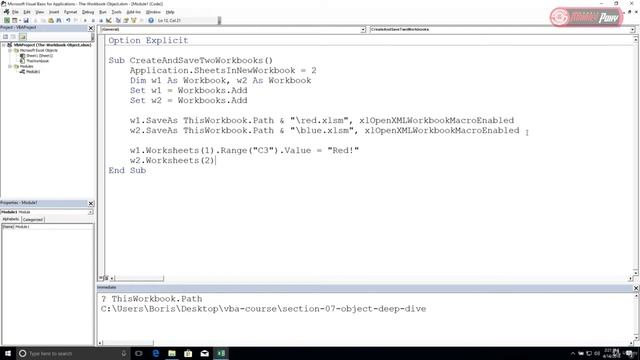Click the taskbar search box
The width and height of the screenshot is (640, 360).
tap(73, 353)
